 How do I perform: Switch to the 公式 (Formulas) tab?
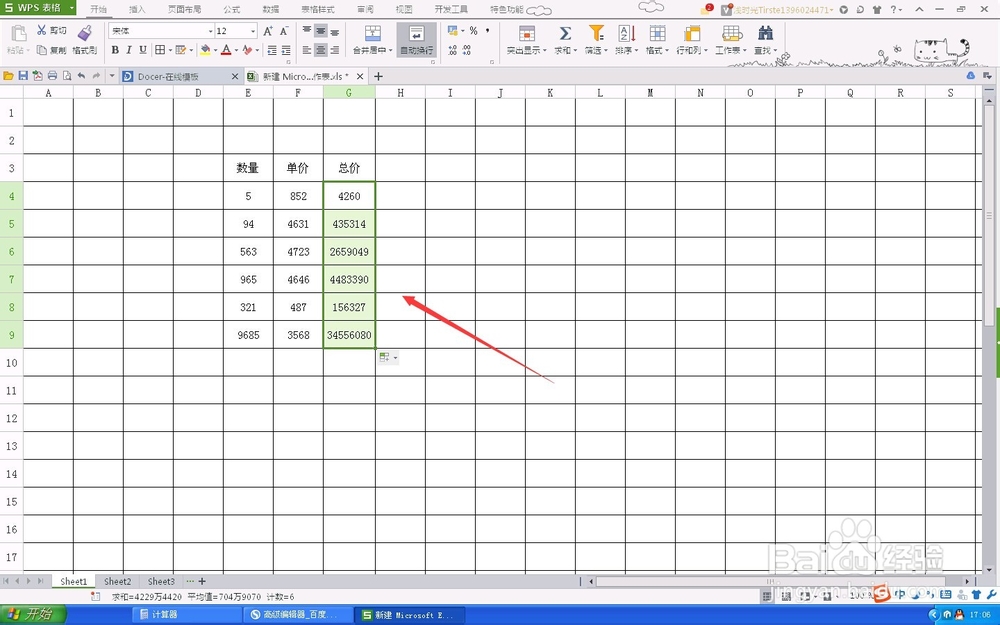pos(232,10)
